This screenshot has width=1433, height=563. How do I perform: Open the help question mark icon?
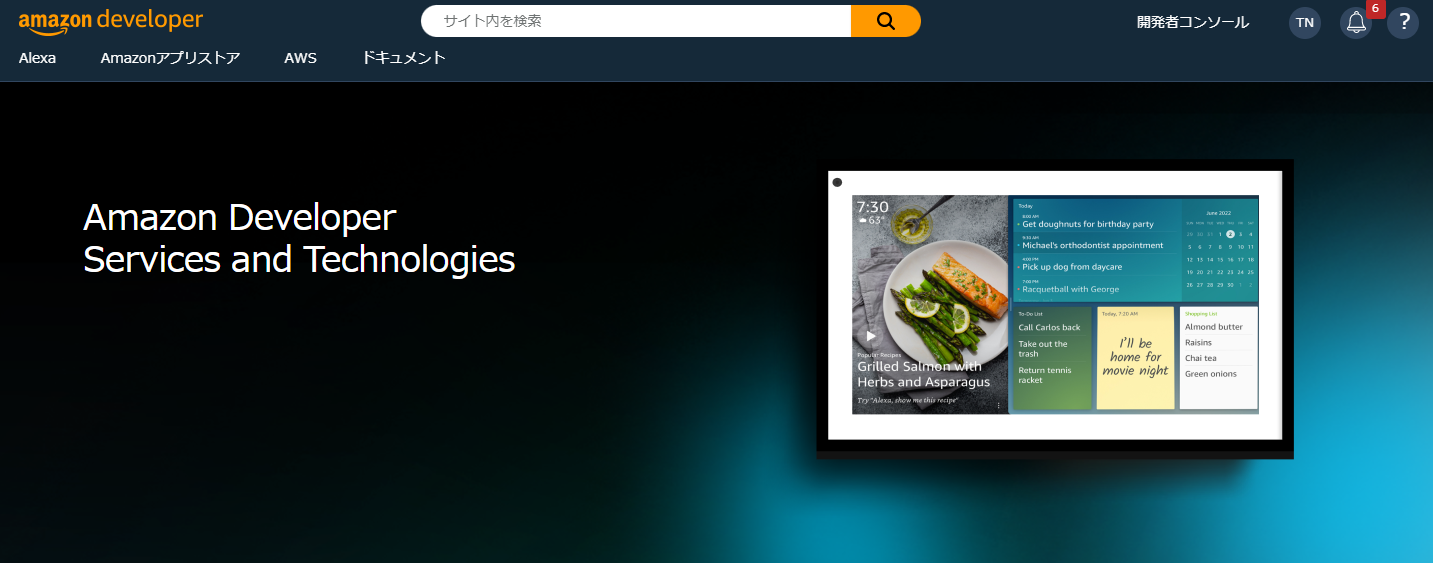pyautogui.click(x=1403, y=22)
